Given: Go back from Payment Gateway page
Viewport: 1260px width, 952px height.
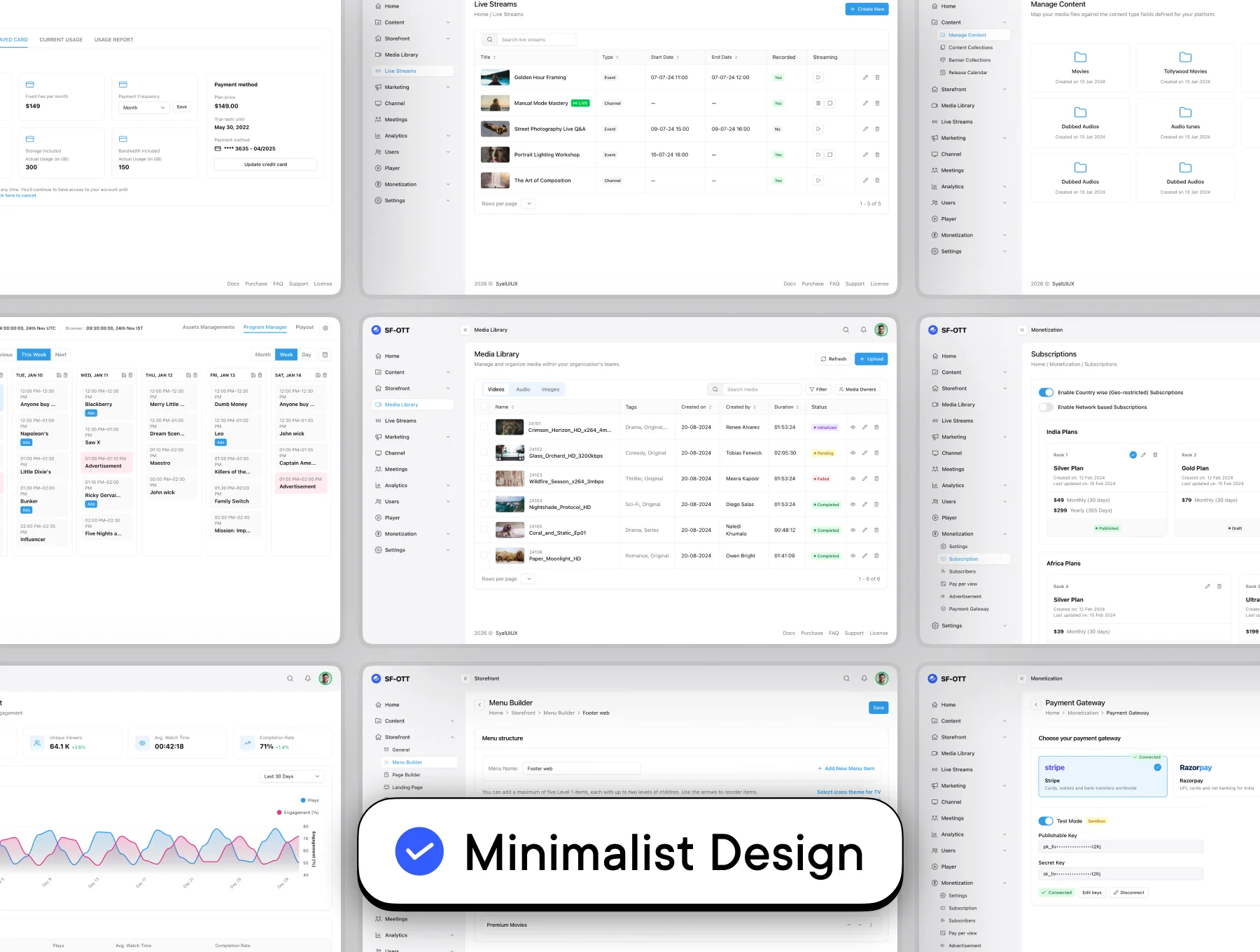Looking at the screenshot, I should [1036, 705].
